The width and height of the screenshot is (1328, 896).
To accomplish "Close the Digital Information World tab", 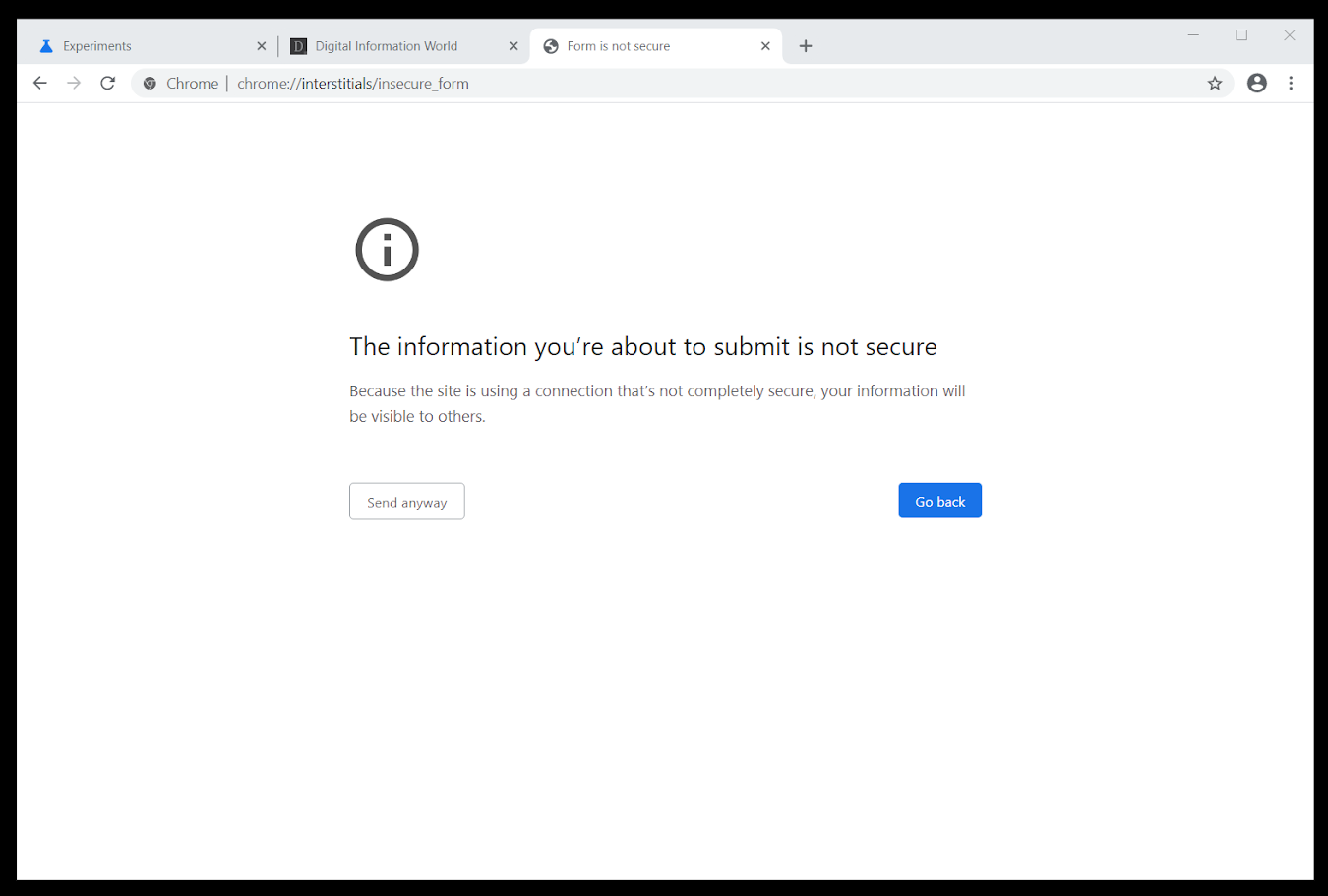I will coord(513,46).
